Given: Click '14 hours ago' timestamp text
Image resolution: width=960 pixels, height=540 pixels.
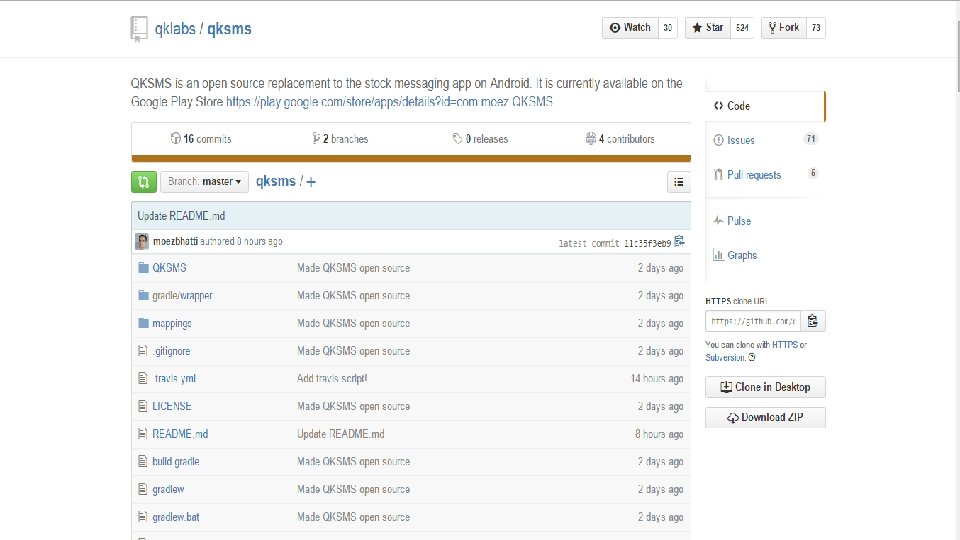Looking at the screenshot, I should pyautogui.click(x=657, y=378).
